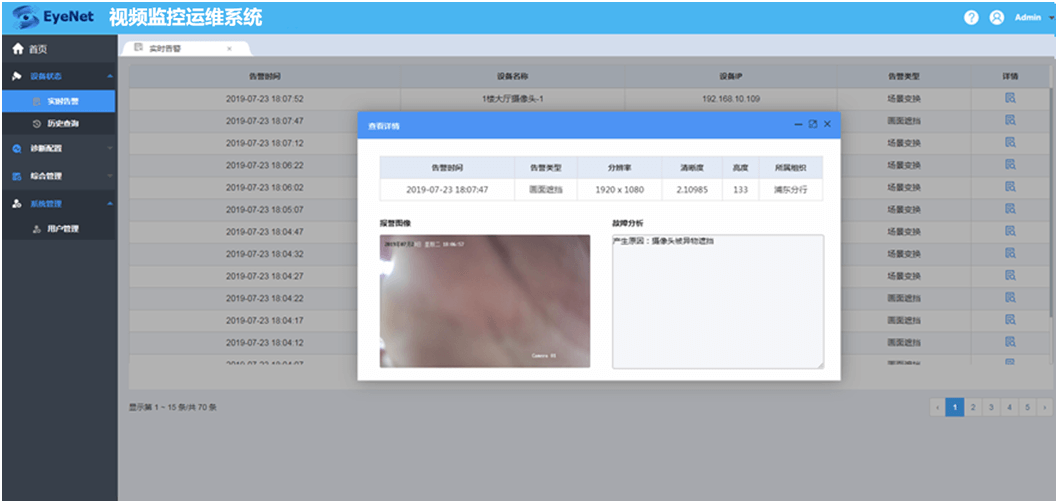This screenshot has width=1058, height=503.
Task: Go to page 3 of results
Action: (989, 407)
